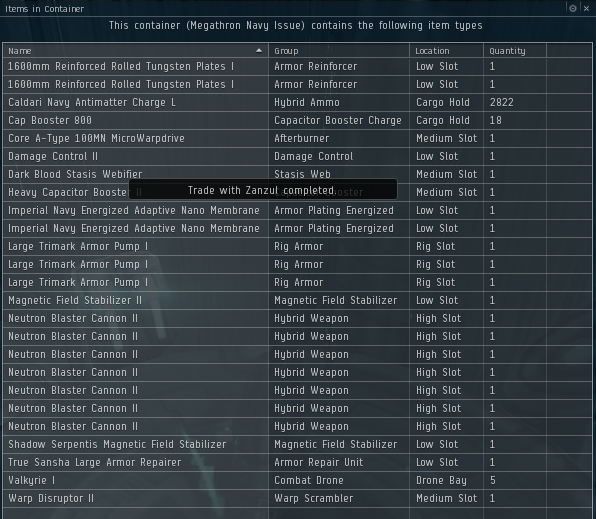Click the quantity 18 cell

tap(515, 120)
